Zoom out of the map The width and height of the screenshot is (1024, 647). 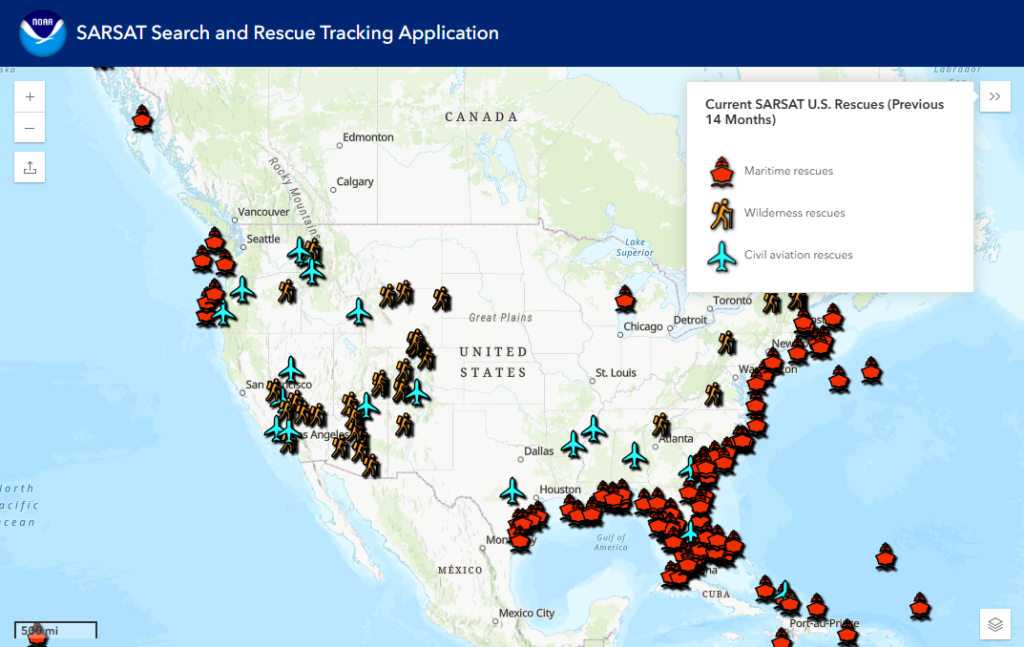[x=29, y=128]
